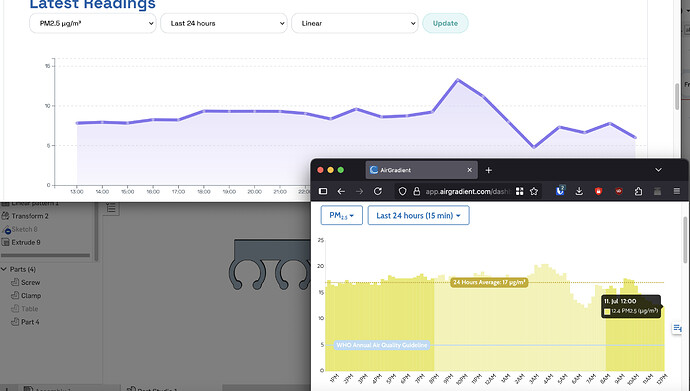
Task: Open the PM2.5 µg/m³ measurement dropdown
Action: coord(93,23)
